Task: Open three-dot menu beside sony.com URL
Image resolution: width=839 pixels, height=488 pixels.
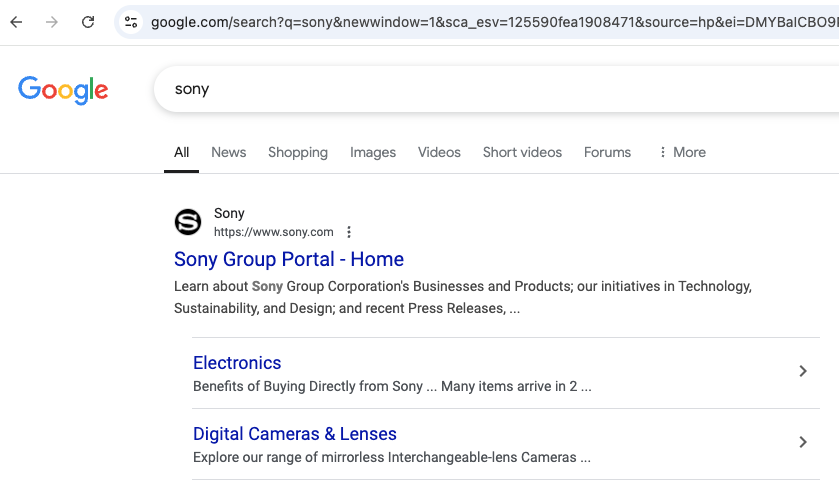Action: pyautogui.click(x=349, y=232)
